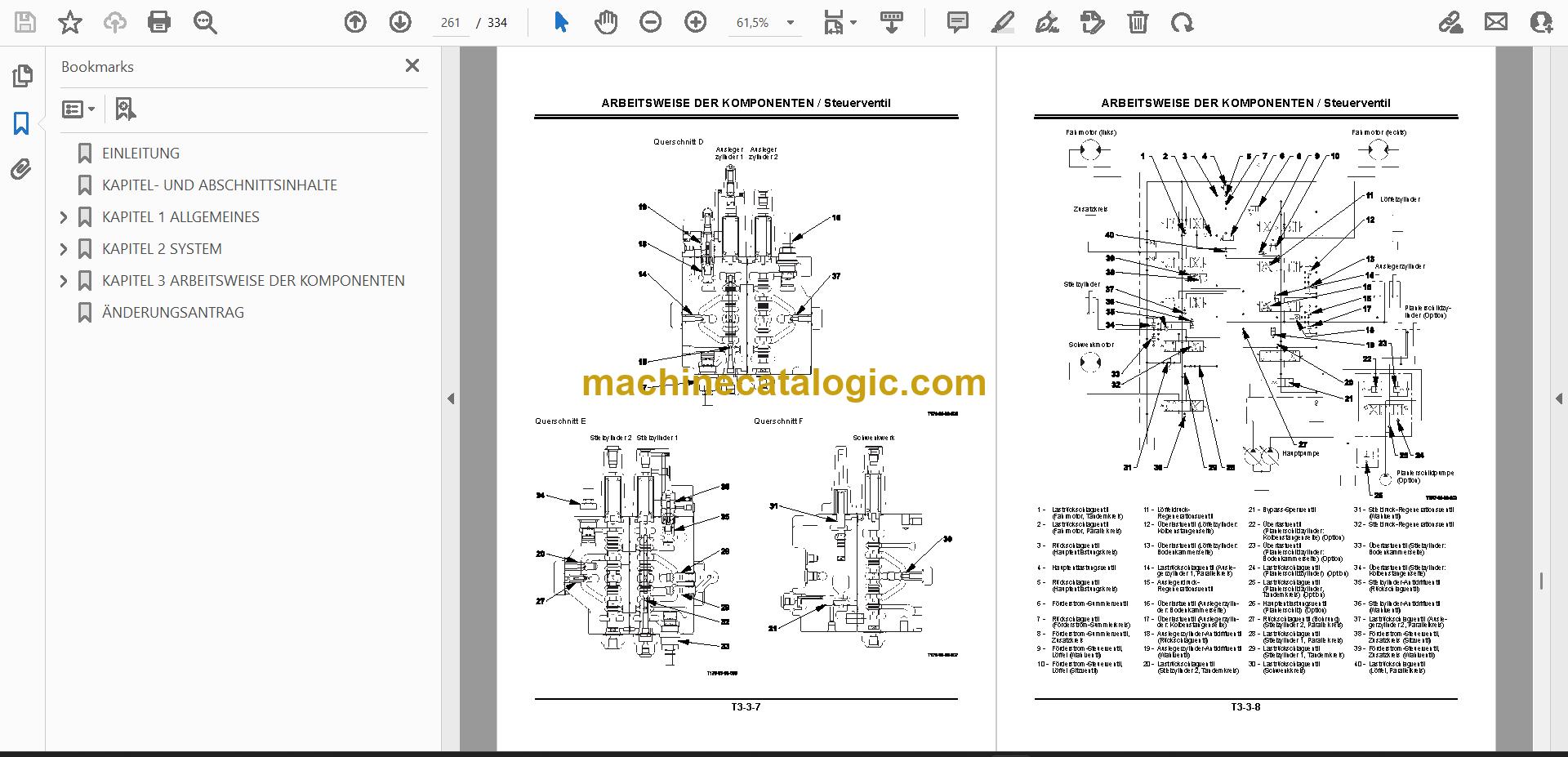
Task: Jump to the ÄNDERUNGSANTRAG bookmark
Action: click(173, 313)
